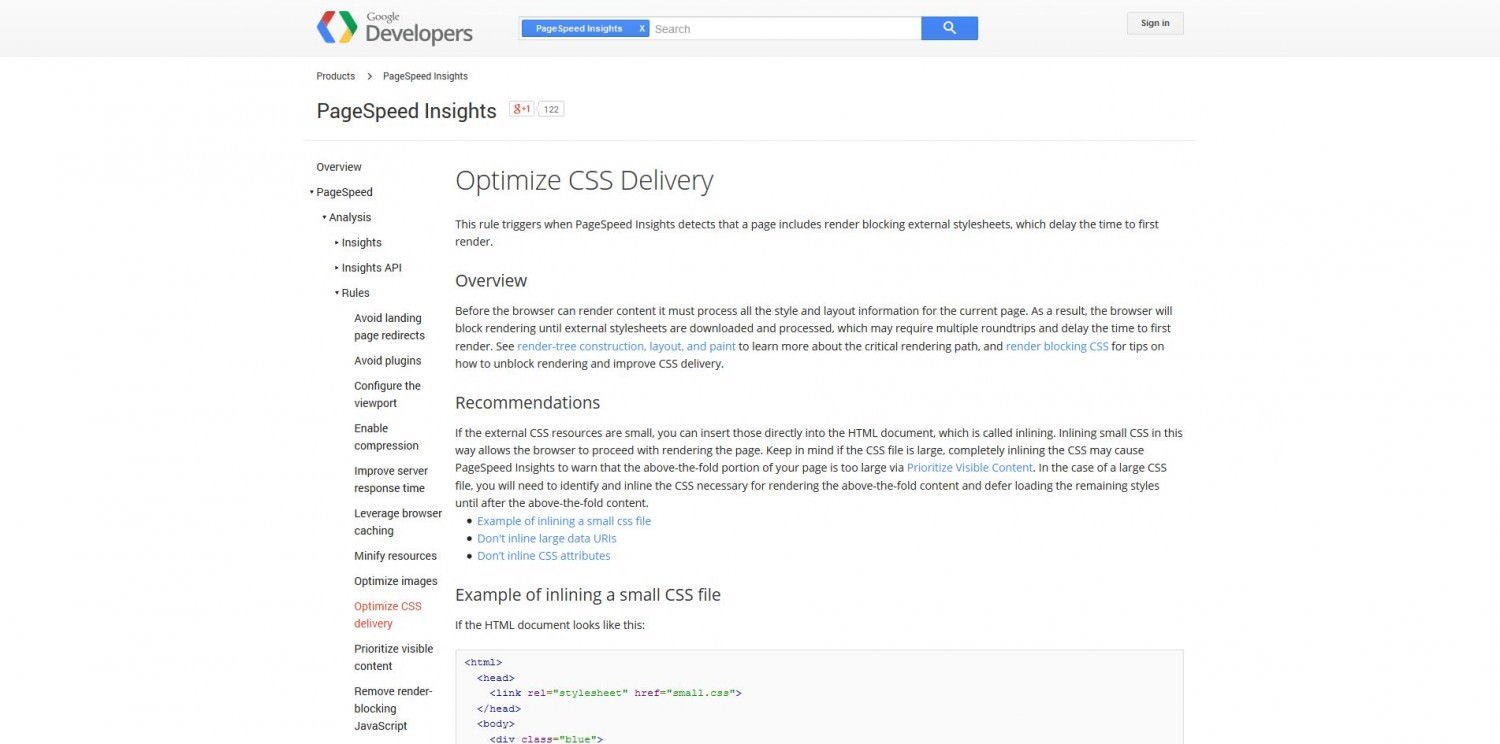This screenshot has height=744, width=1500.
Task: Click the Example of inlining a small CSS file heading
Action: point(588,595)
